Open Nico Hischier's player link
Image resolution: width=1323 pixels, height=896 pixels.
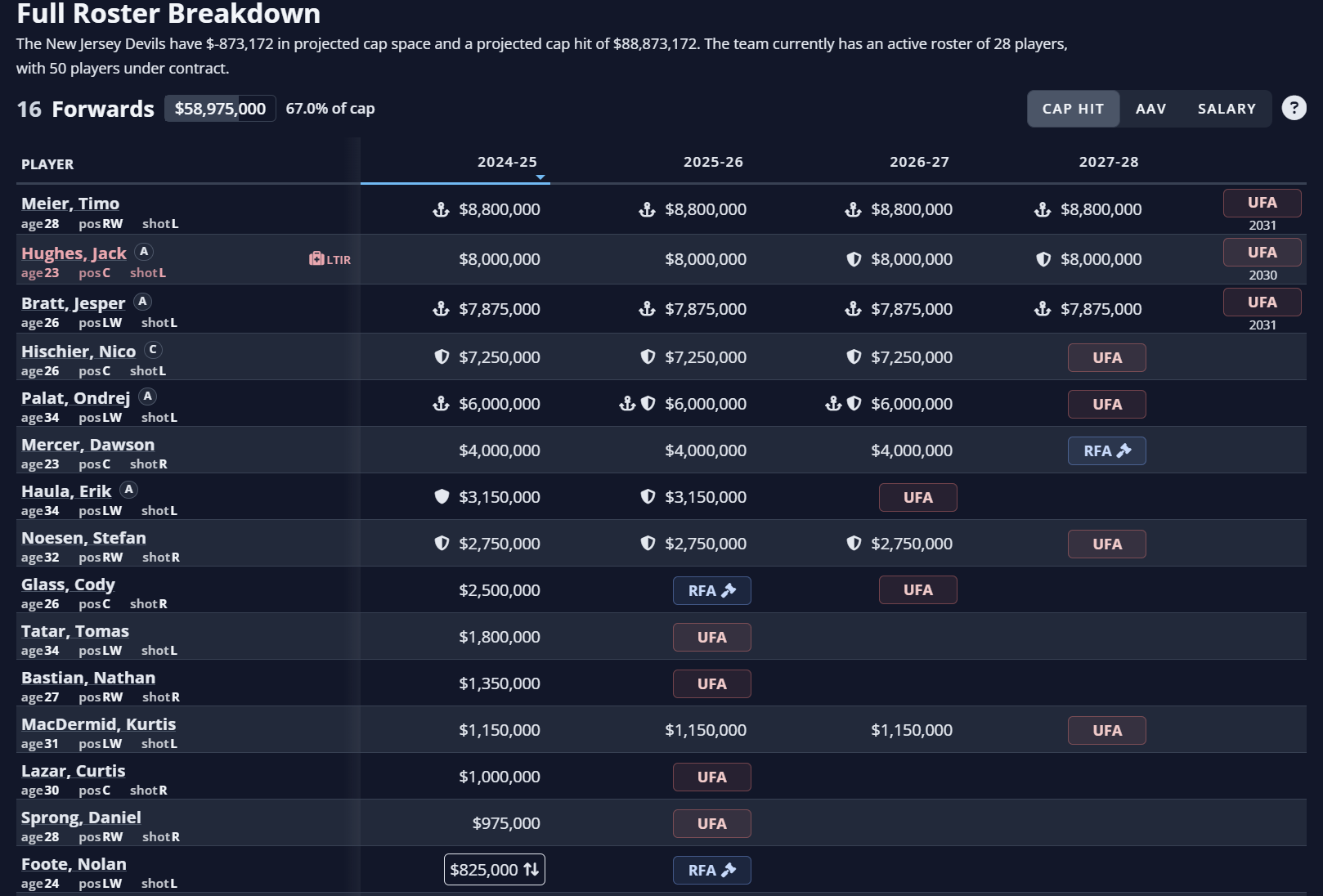click(78, 352)
